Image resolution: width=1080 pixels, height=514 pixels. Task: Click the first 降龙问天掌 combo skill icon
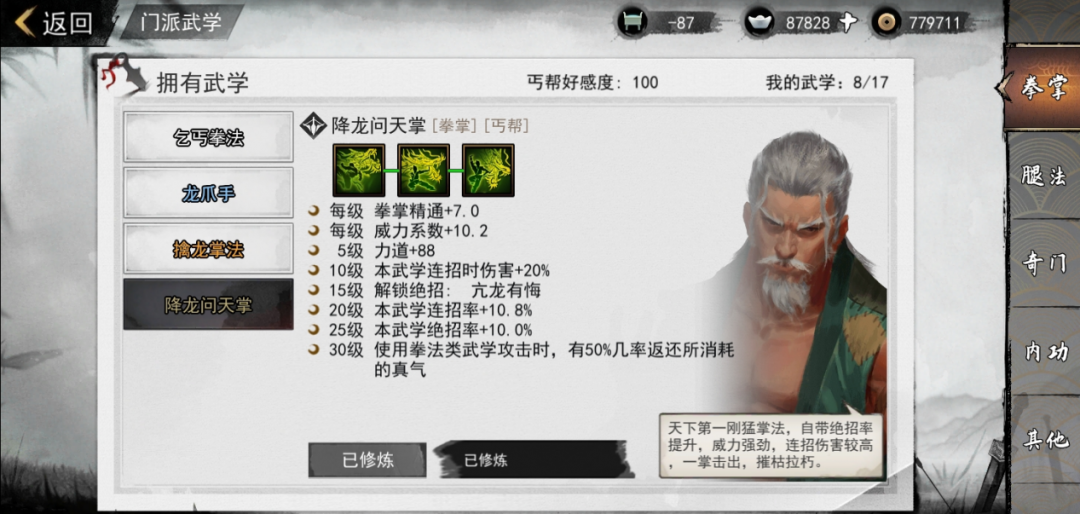coord(358,170)
